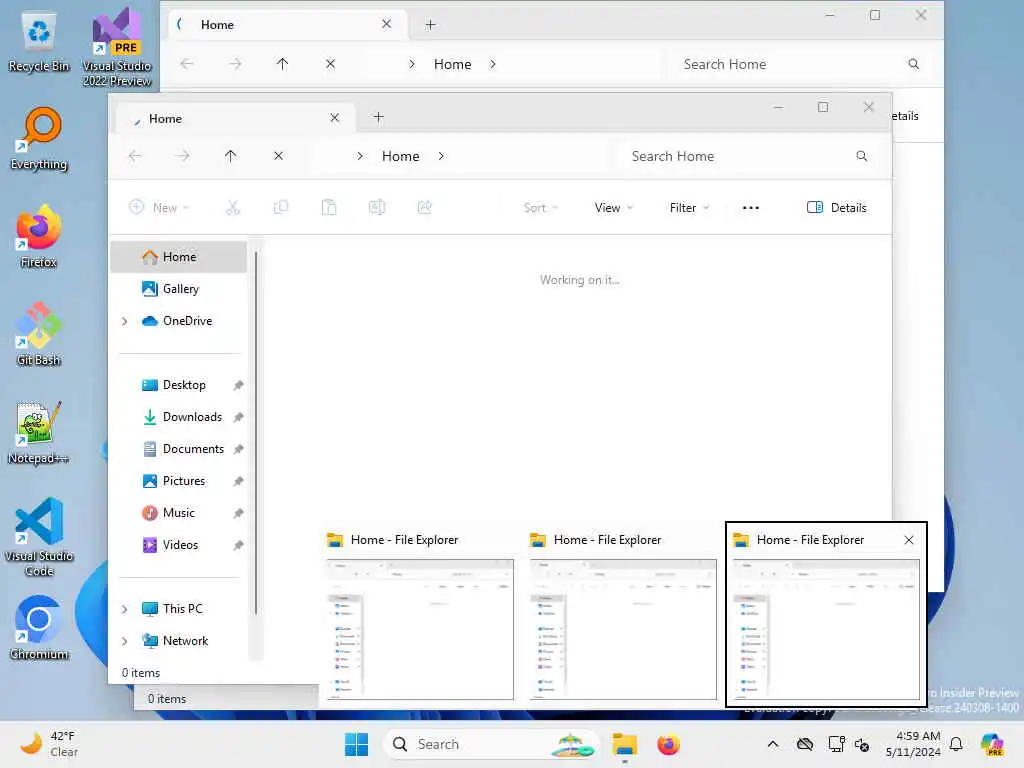Click the taskbar Search box
1024x768 pixels.
coord(491,744)
